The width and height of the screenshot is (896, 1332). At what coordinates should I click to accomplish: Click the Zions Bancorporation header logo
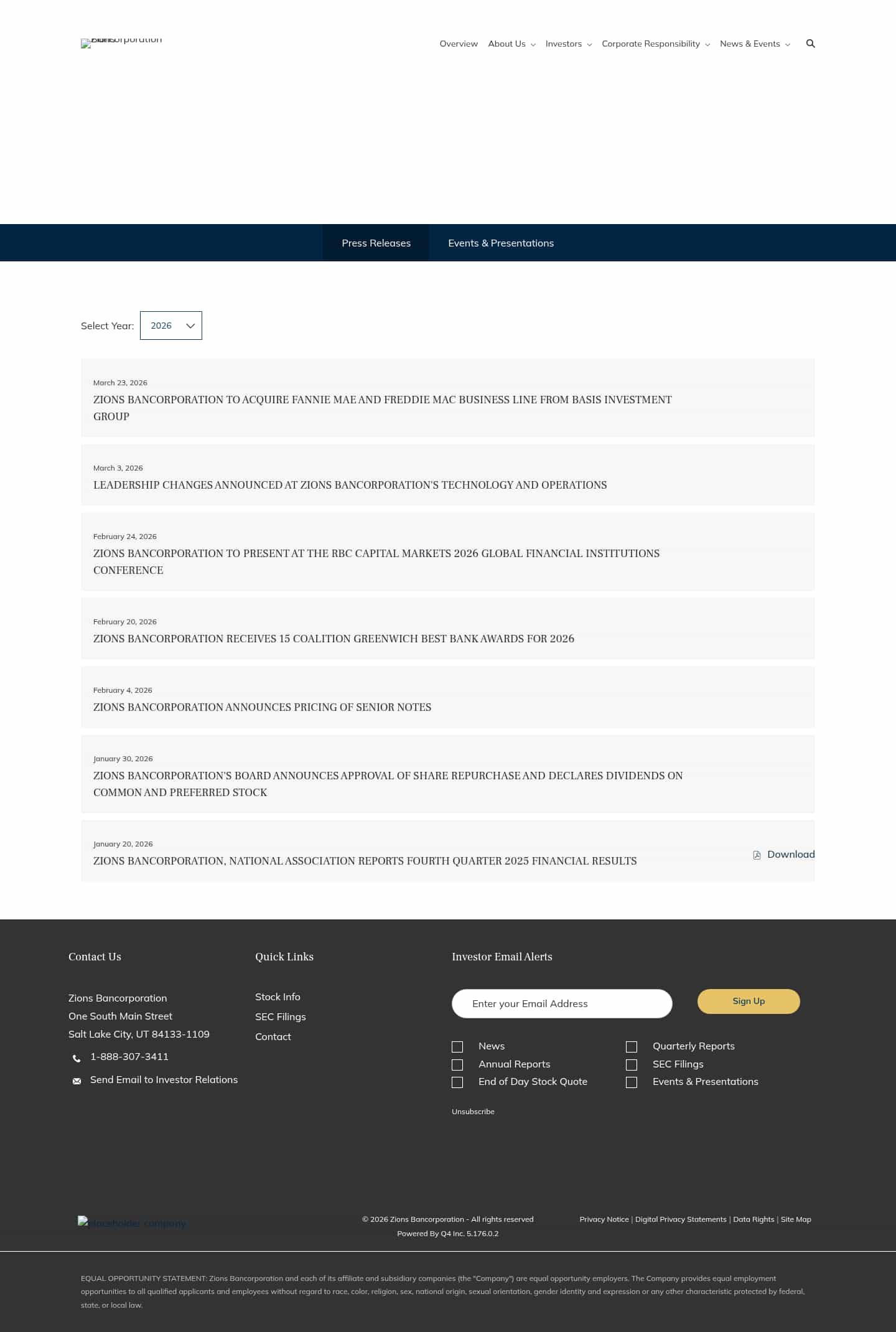(121, 42)
